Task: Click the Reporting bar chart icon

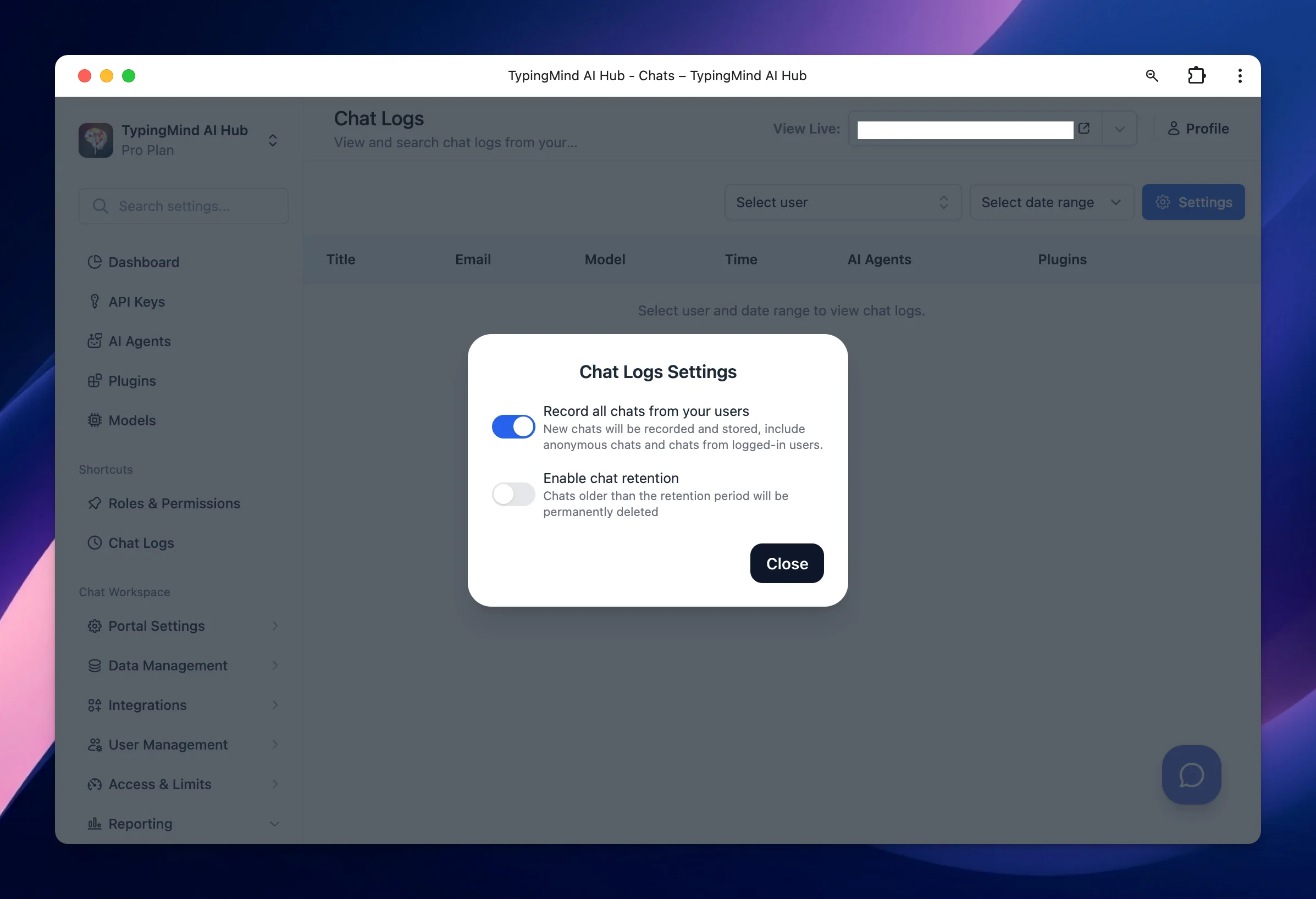Action: pyautogui.click(x=95, y=824)
